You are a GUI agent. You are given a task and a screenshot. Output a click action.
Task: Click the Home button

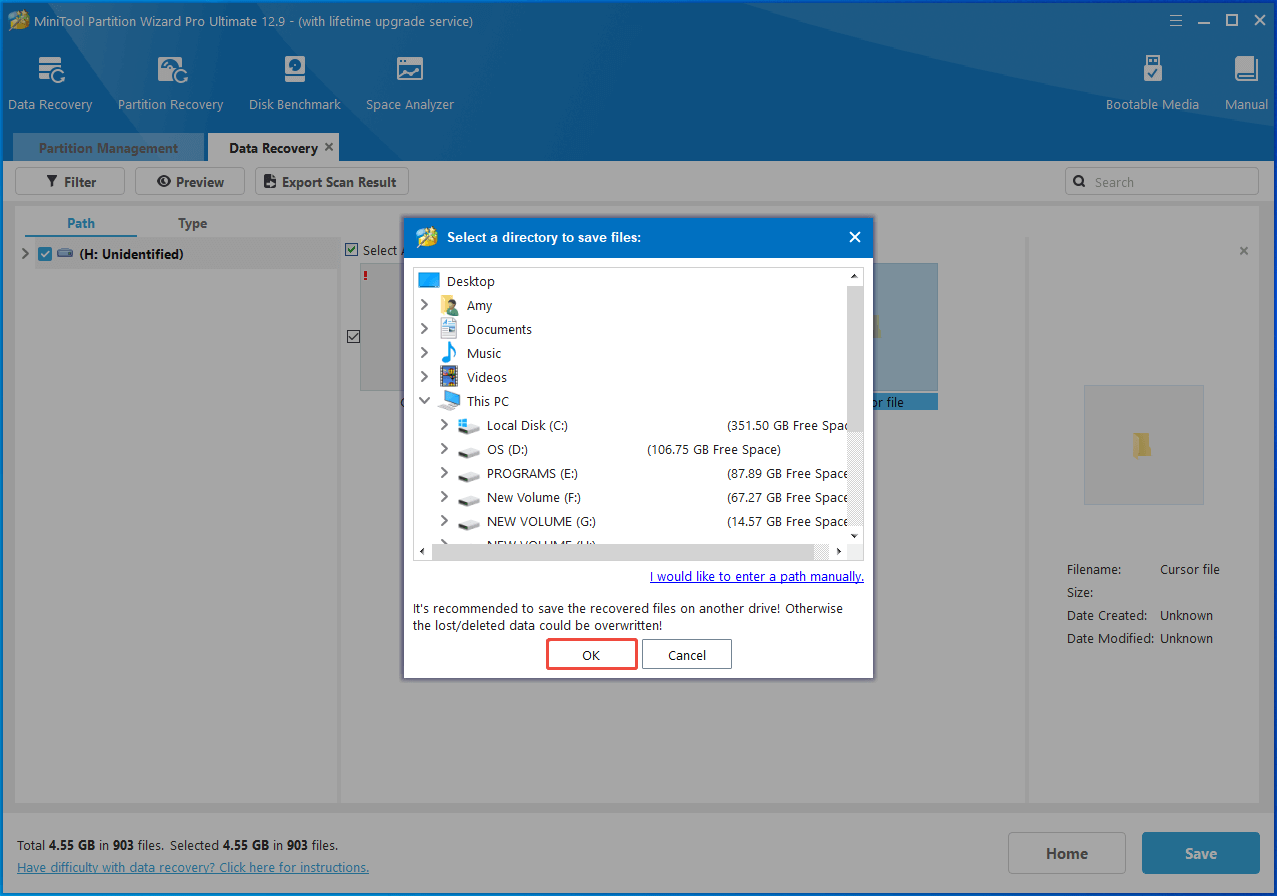coord(1067,853)
